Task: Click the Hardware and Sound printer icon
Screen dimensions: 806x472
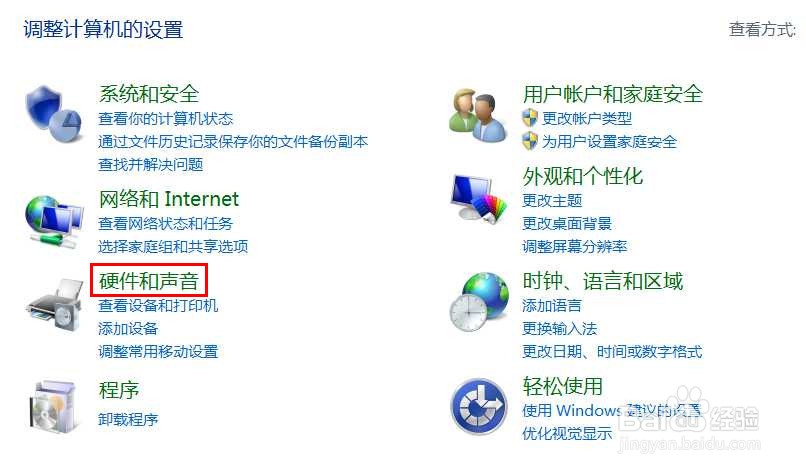Action: click(x=54, y=305)
